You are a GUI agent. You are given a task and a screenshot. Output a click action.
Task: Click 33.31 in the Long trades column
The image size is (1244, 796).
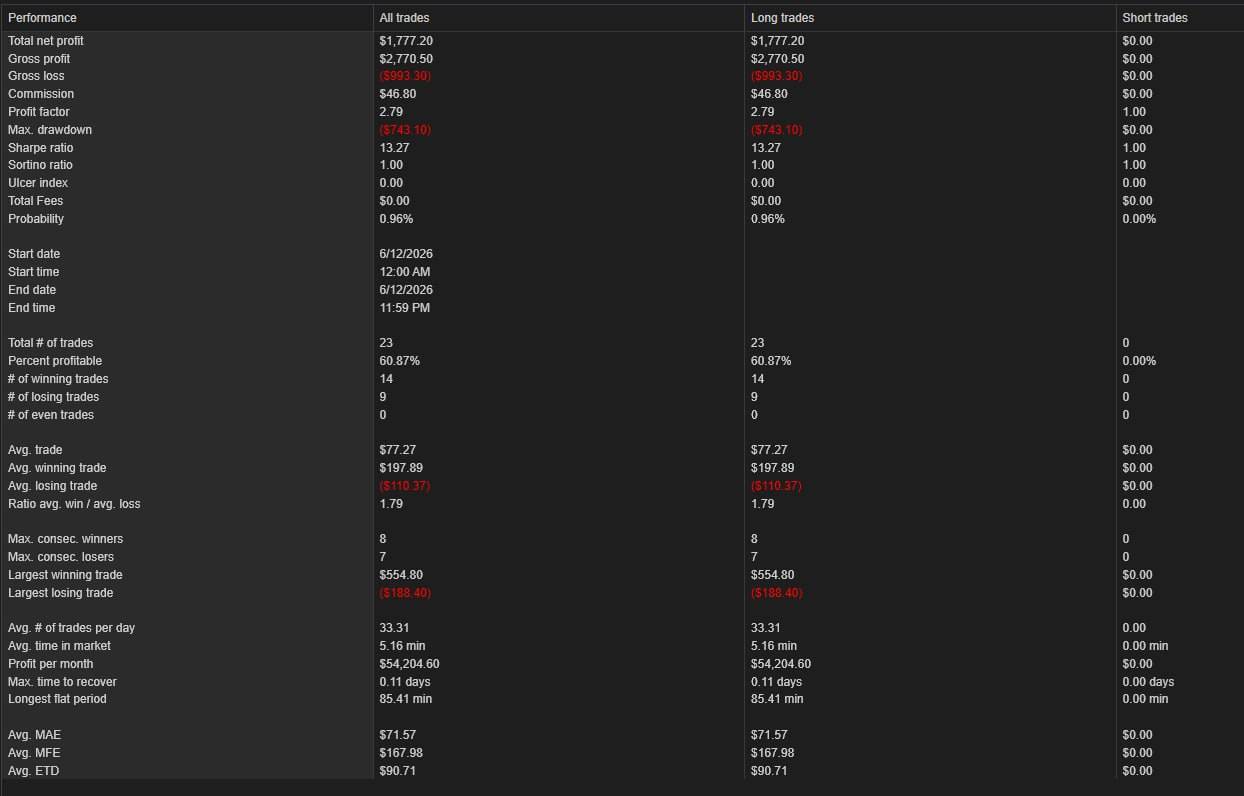tap(765, 628)
